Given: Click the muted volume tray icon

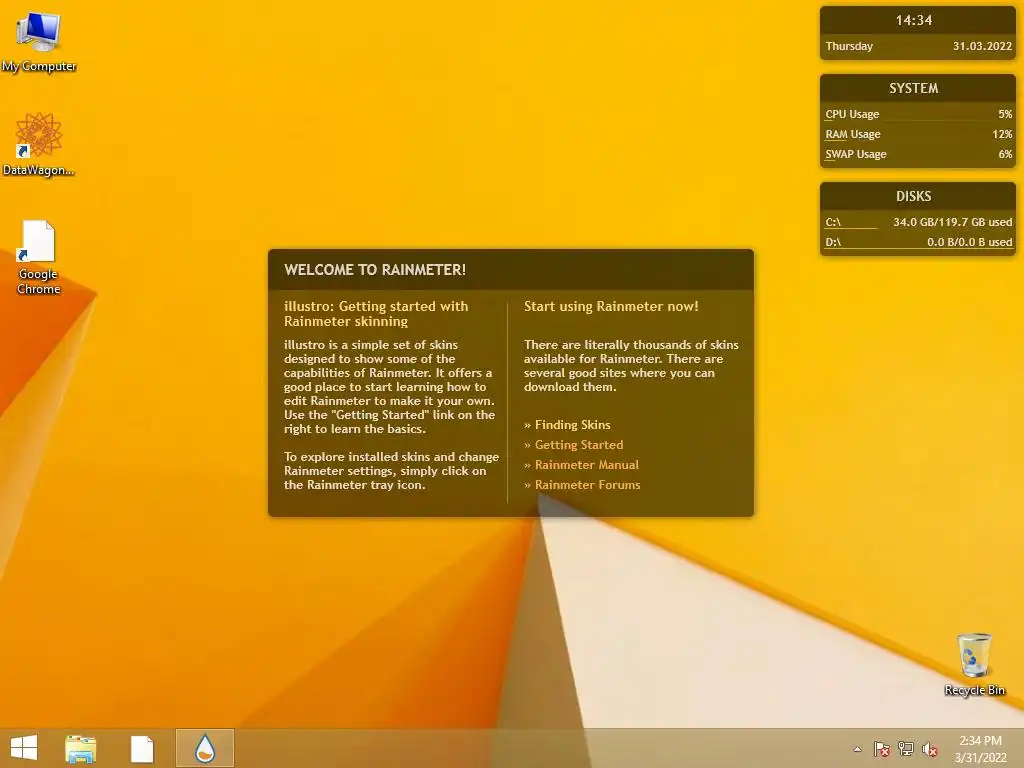Looking at the screenshot, I should tap(929, 749).
